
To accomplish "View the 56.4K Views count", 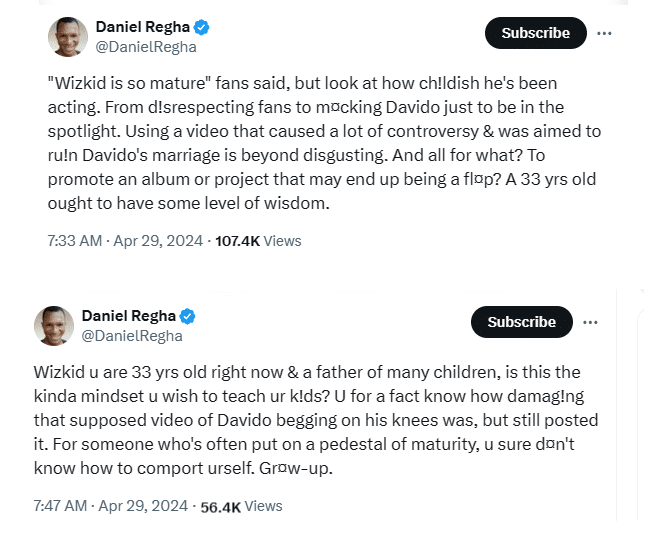I will [241, 506].
